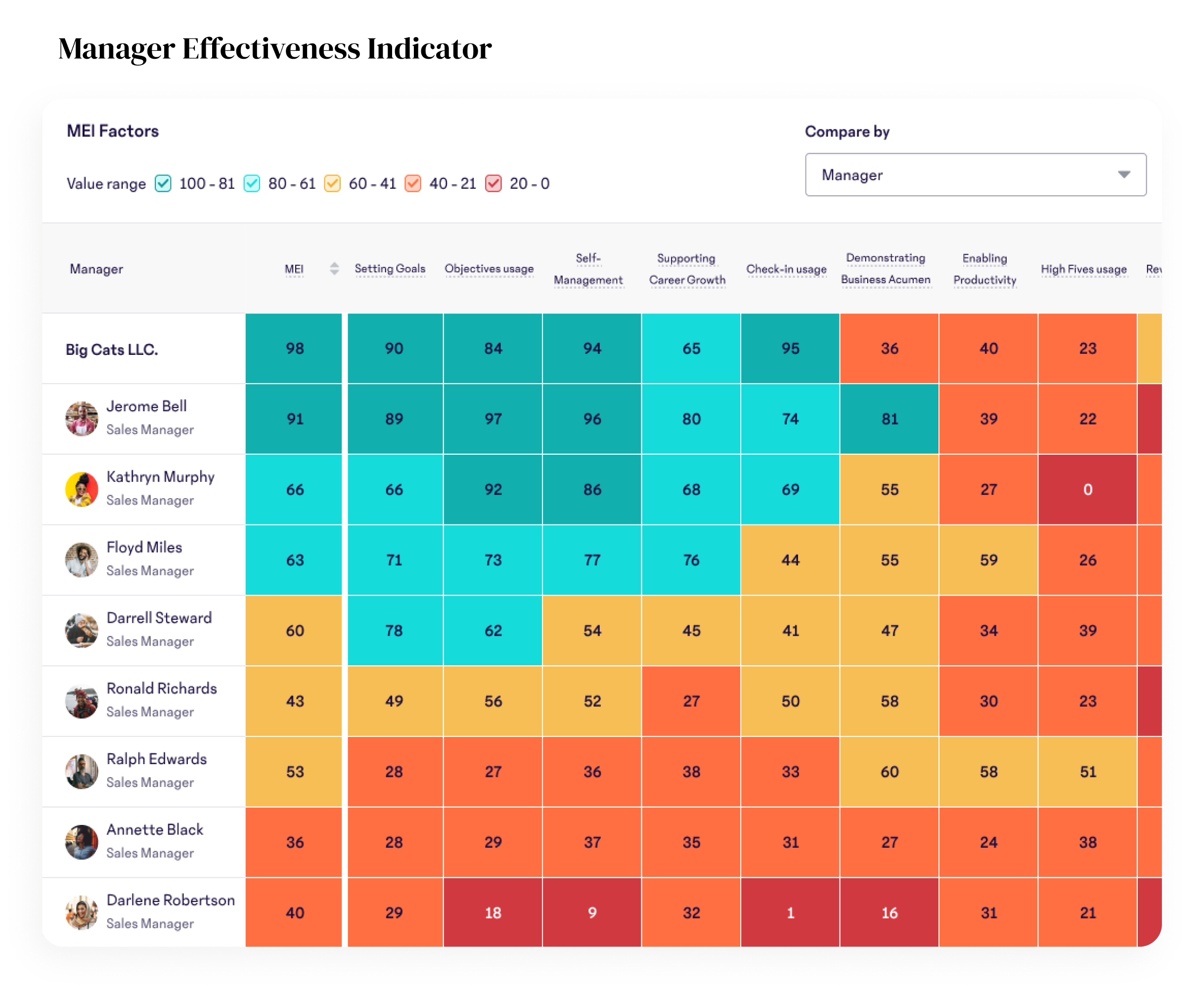The width and height of the screenshot is (1204, 991).
Task: Click Darrell Steward's profile avatar
Action: (82, 630)
